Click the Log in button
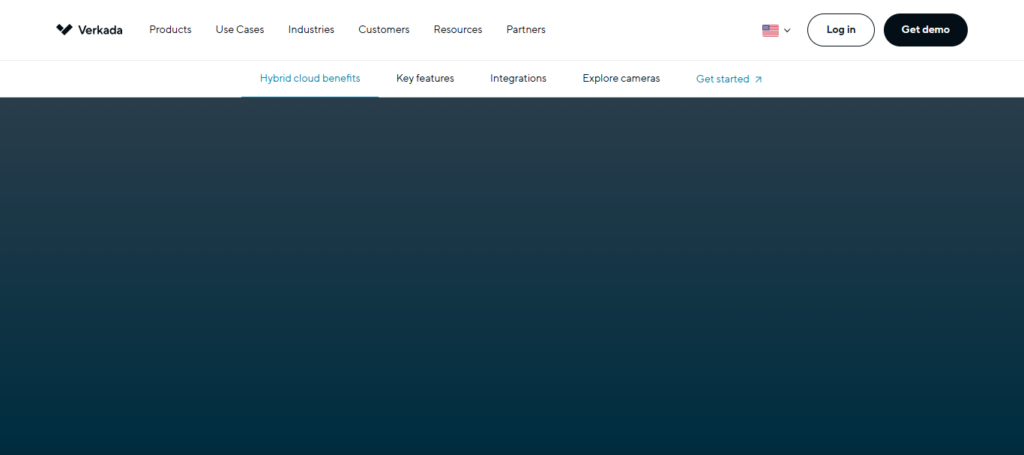The width and height of the screenshot is (1024, 455). coord(840,30)
